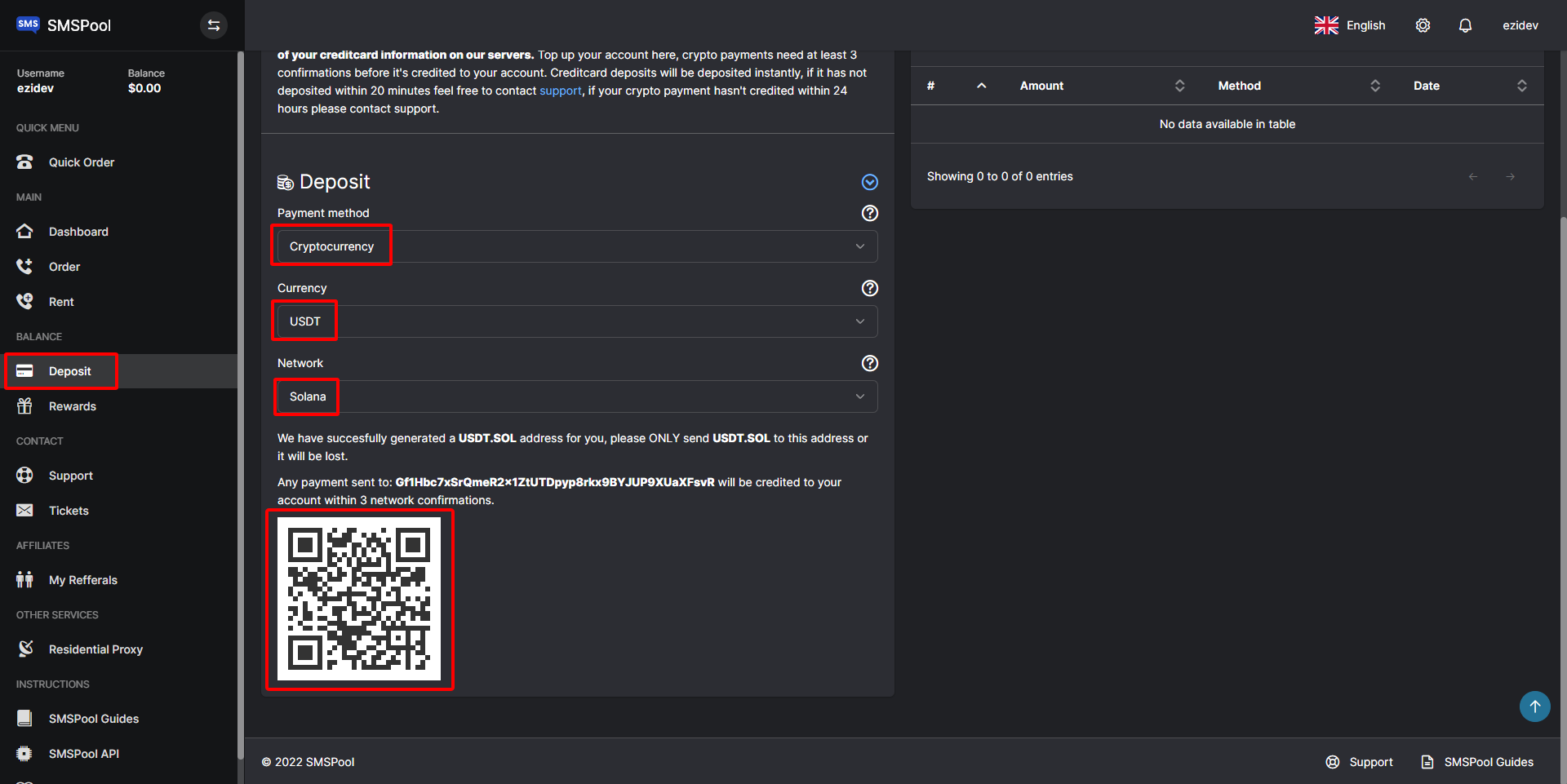Click the Deposit heading coins icon
The image size is (1567, 784).
click(x=285, y=182)
